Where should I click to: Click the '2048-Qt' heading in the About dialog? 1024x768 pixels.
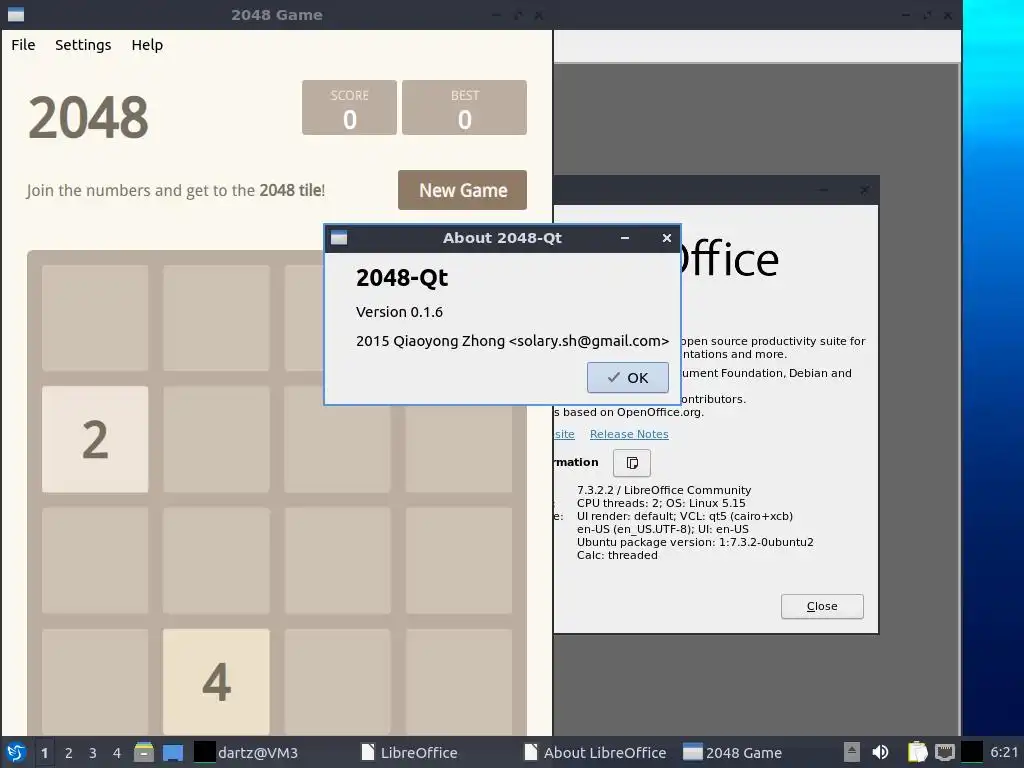402,278
